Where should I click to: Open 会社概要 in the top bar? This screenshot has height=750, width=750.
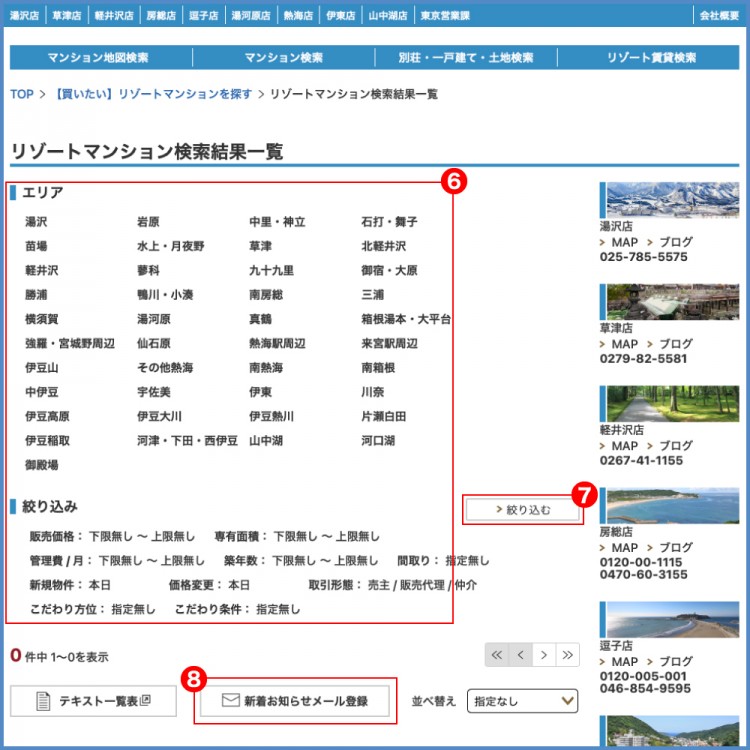click(x=718, y=17)
